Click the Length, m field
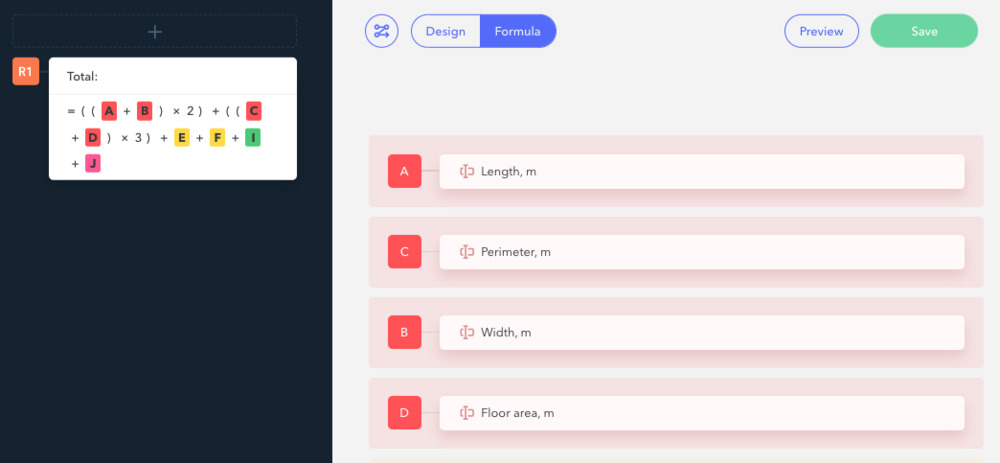 [x=702, y=172]
